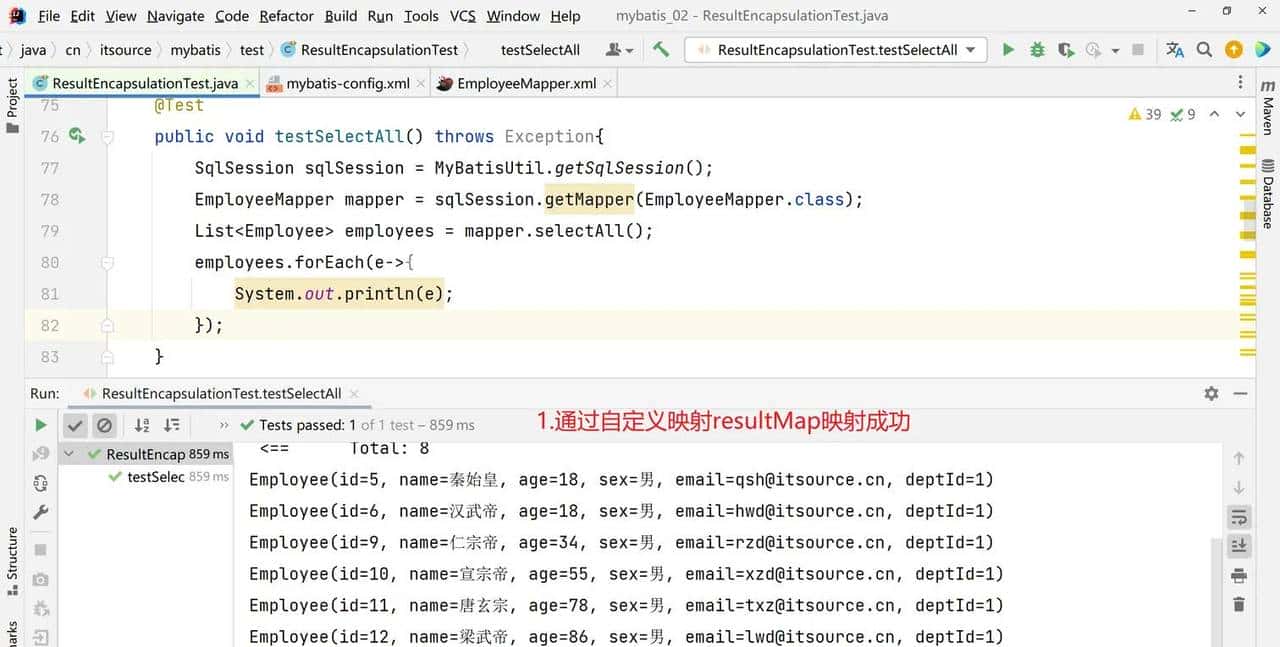Click mybatis in the breadcrumb bar
This screenshot has width=1280, height=647.
coord(196,49)
